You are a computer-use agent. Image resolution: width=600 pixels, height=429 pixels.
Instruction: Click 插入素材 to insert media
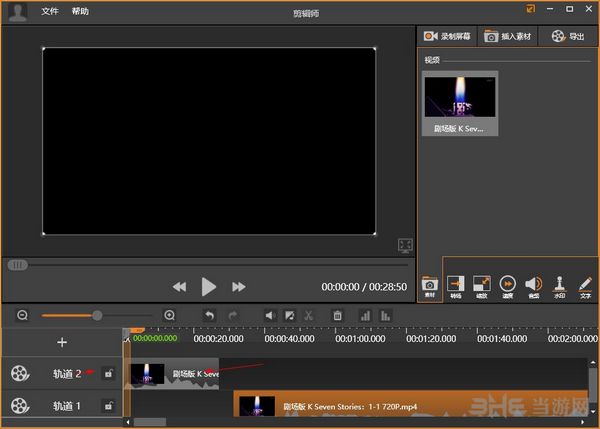[x=507, y=36]
